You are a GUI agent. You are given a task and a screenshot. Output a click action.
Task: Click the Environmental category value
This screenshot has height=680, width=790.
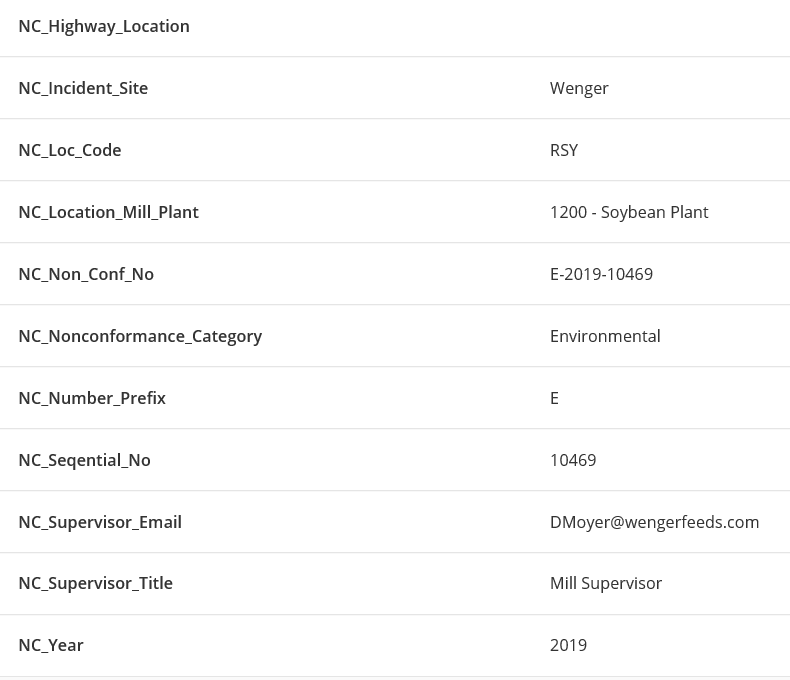click(605, 336)
